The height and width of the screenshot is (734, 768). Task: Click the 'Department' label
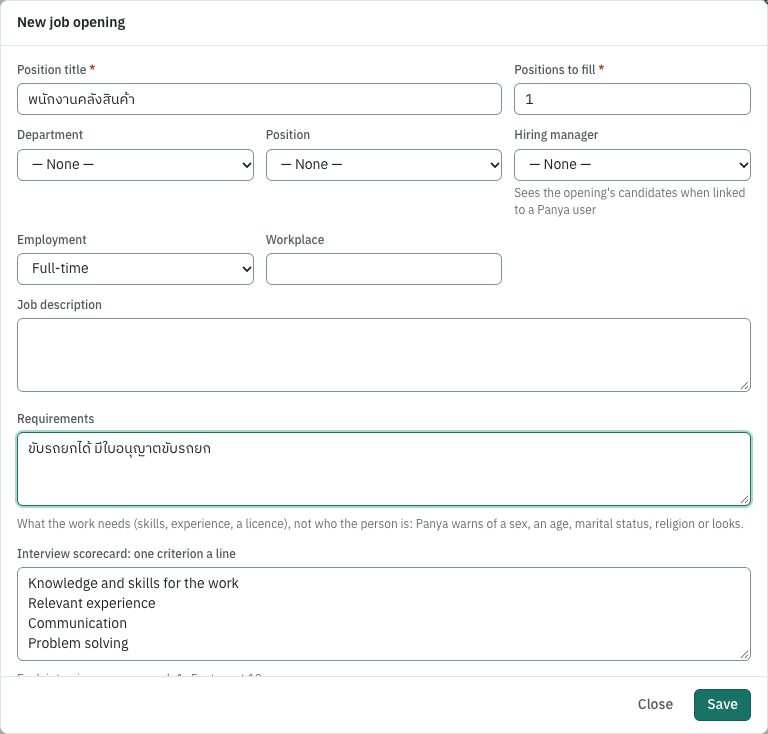50,135
